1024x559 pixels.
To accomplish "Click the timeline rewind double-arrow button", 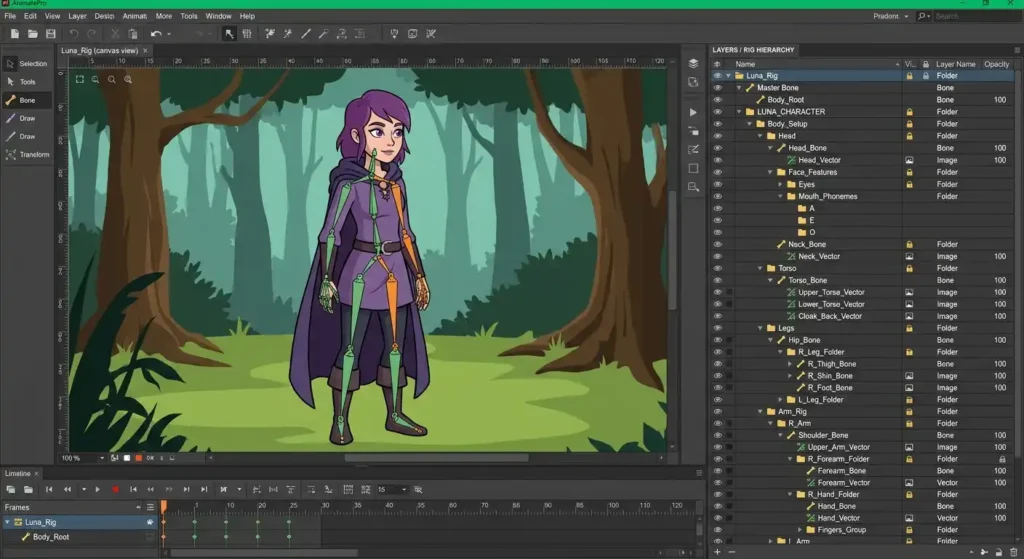I will [67, 489].
